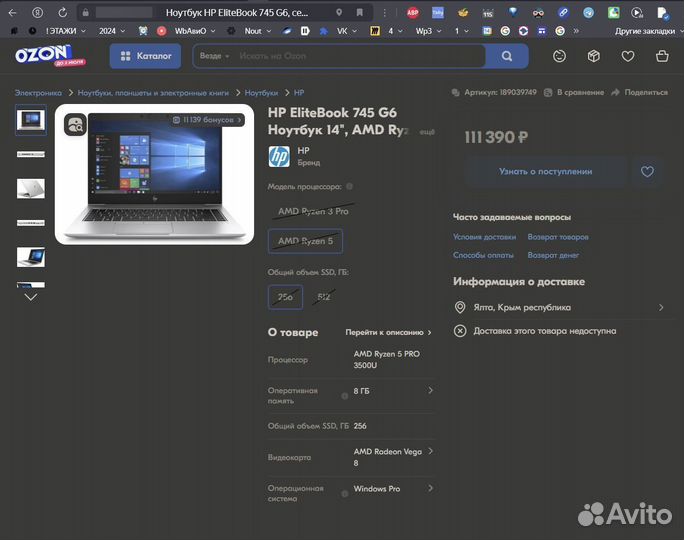Open Возврат денег link
This screenshot has height=540, width=684.
pyautogui.click(x=553, y=255)
